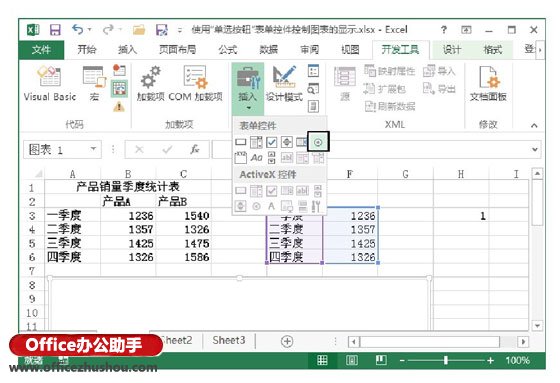This screenshot has width=560, height=383.
Task: Open the Sheet3 worksheet tab
Action: [229, 340]
